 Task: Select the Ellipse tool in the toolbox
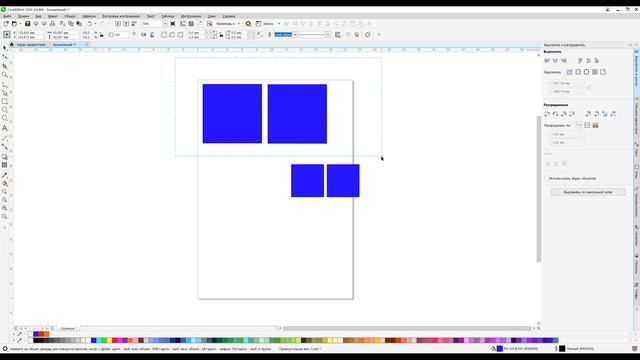click(x=5, y=110)
